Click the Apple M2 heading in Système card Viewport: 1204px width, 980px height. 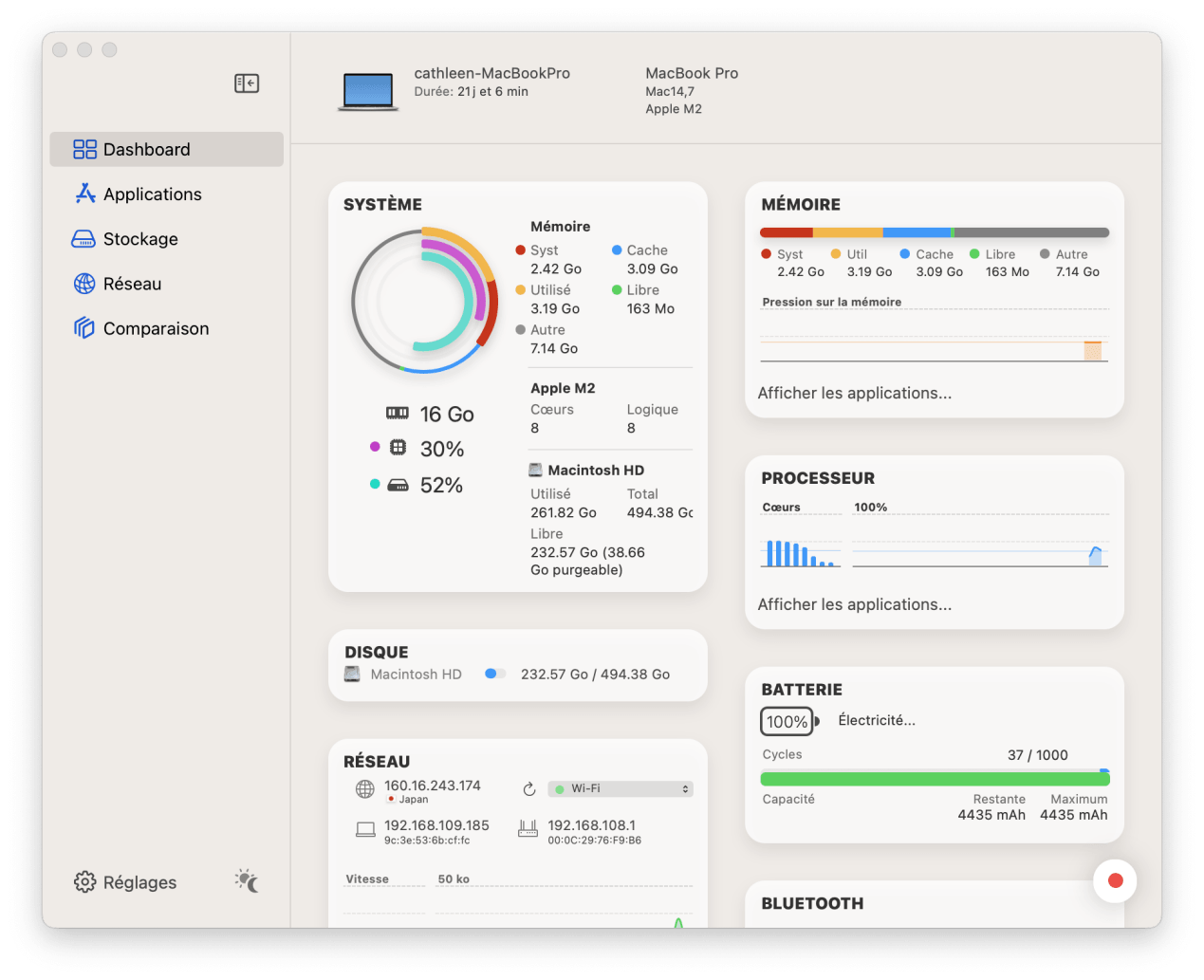coord(563,388)
